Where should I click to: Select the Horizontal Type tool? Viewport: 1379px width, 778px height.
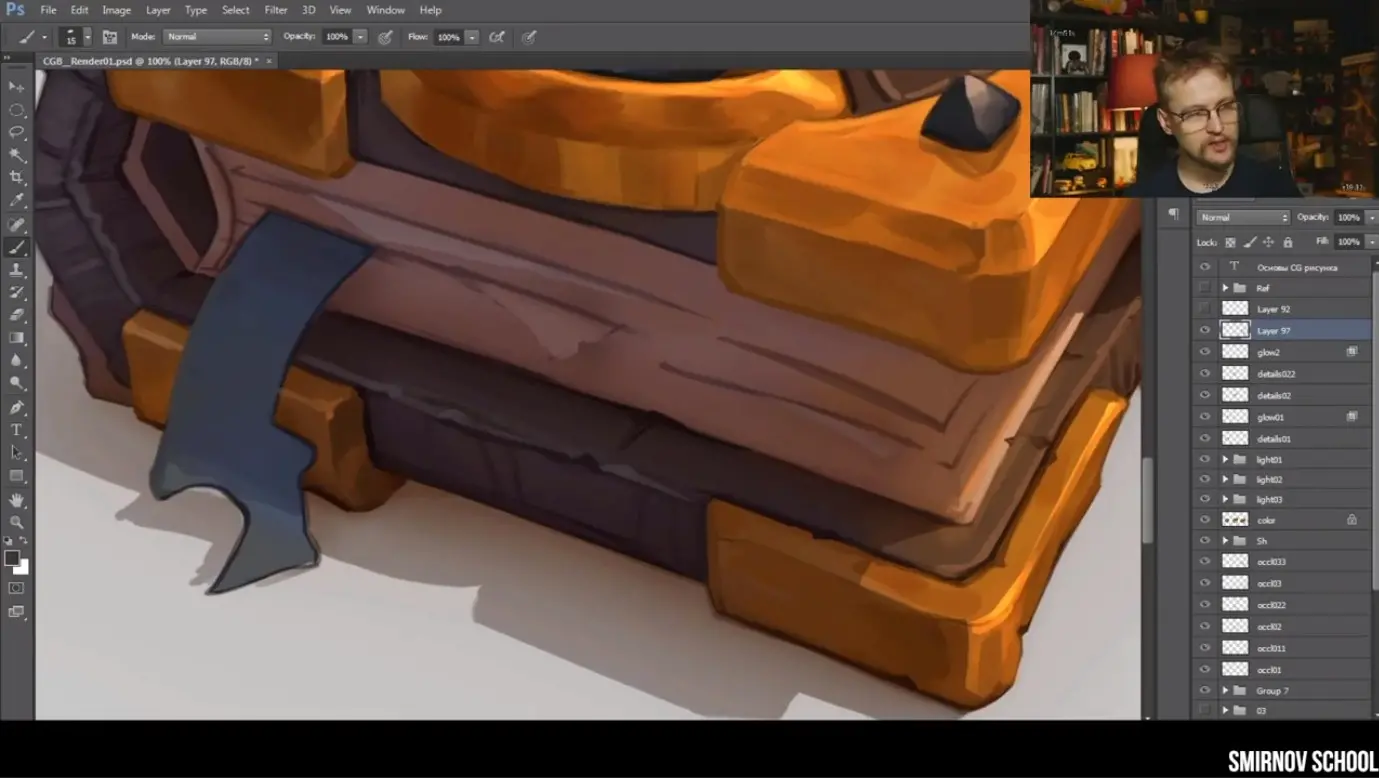tap(17, 430)
